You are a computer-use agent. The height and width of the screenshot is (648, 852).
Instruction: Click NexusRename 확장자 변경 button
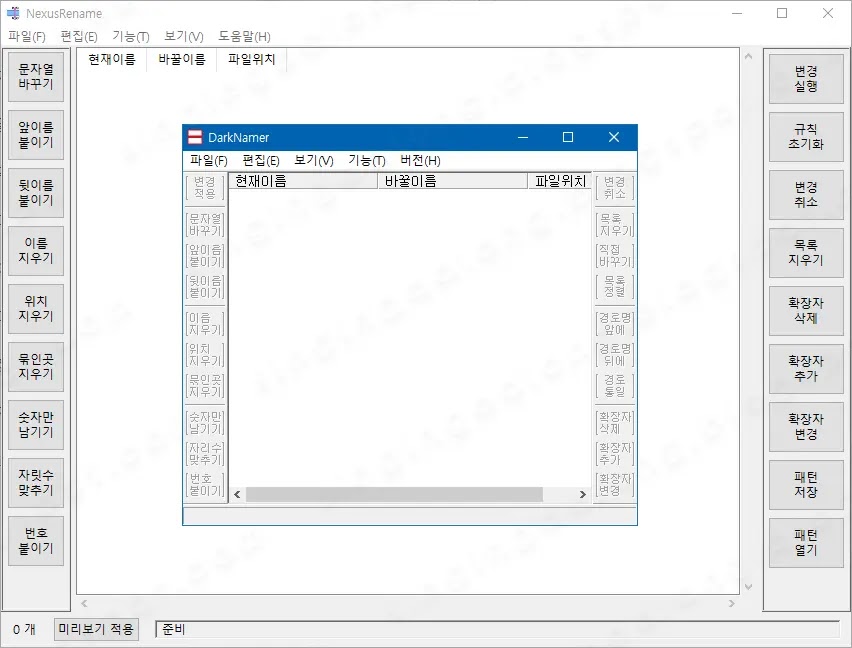point(806,427)
